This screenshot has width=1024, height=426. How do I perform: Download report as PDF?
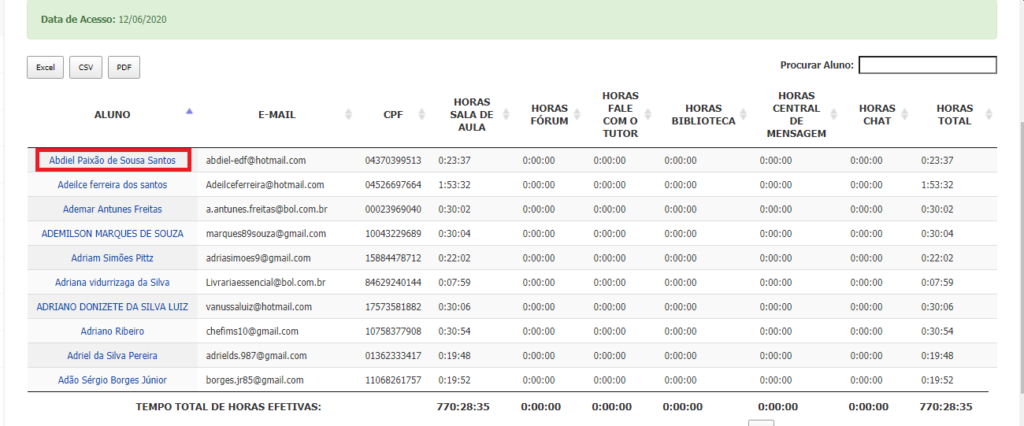124,67
